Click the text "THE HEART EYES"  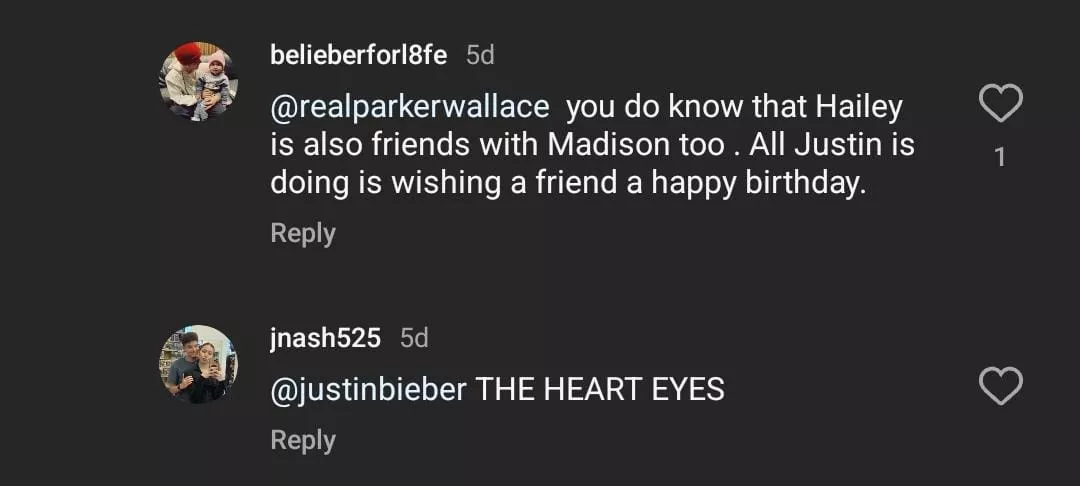(x=599, y=389)
